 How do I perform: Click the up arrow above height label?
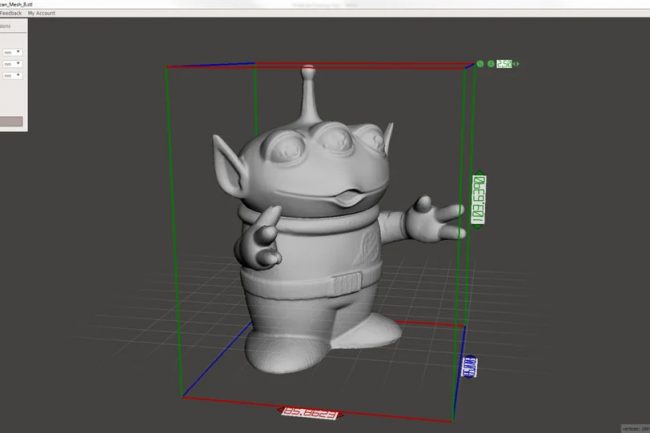[x=479, y=171]
